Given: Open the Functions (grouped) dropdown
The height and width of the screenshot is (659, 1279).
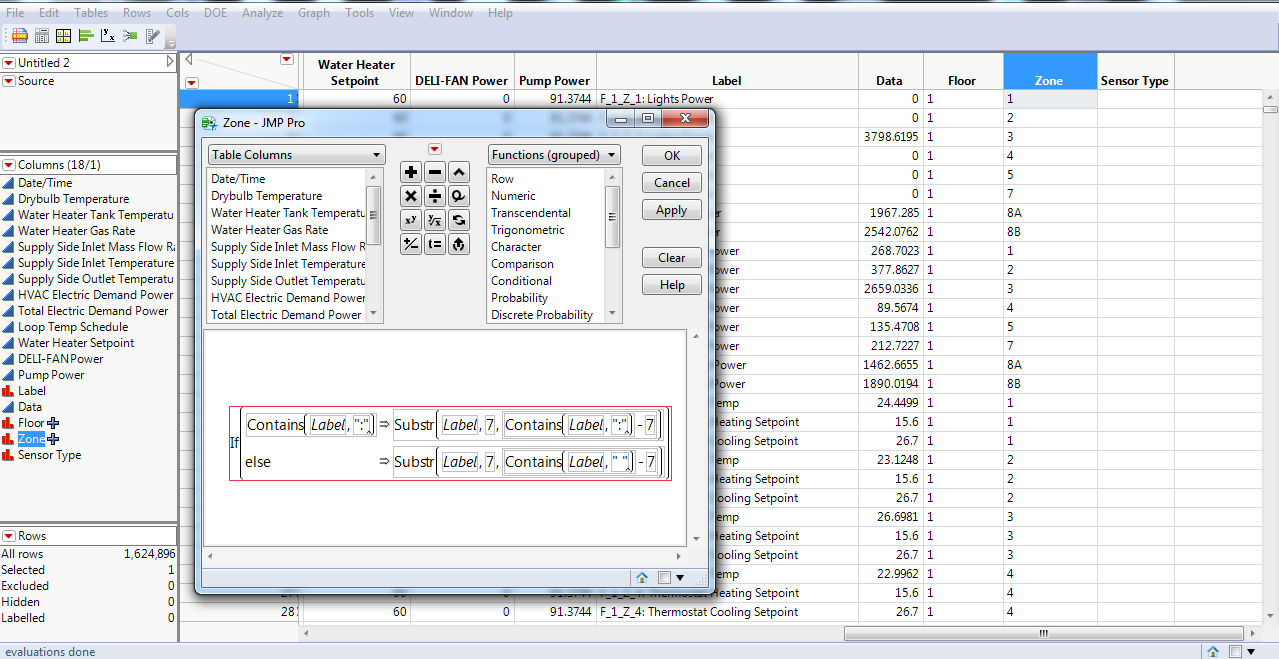Looking at the screenshot, I should tap(554, 155).
